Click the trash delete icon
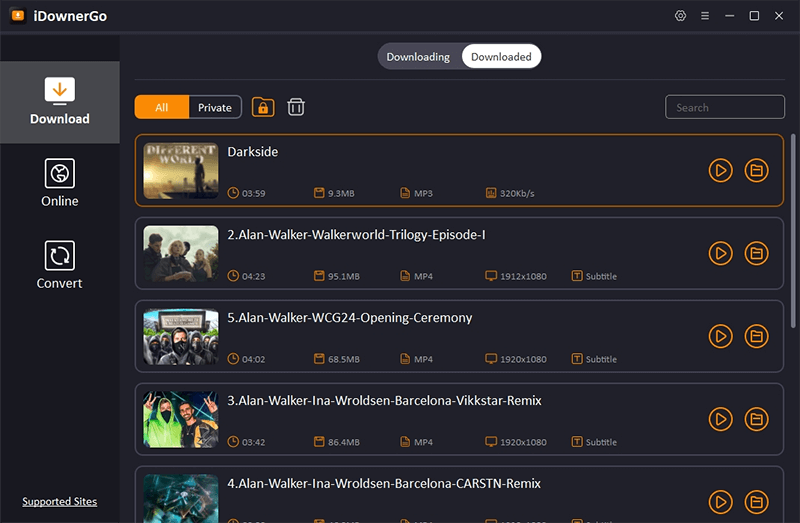800x523 pixels. pyautogui.click(x=296, y=107)
